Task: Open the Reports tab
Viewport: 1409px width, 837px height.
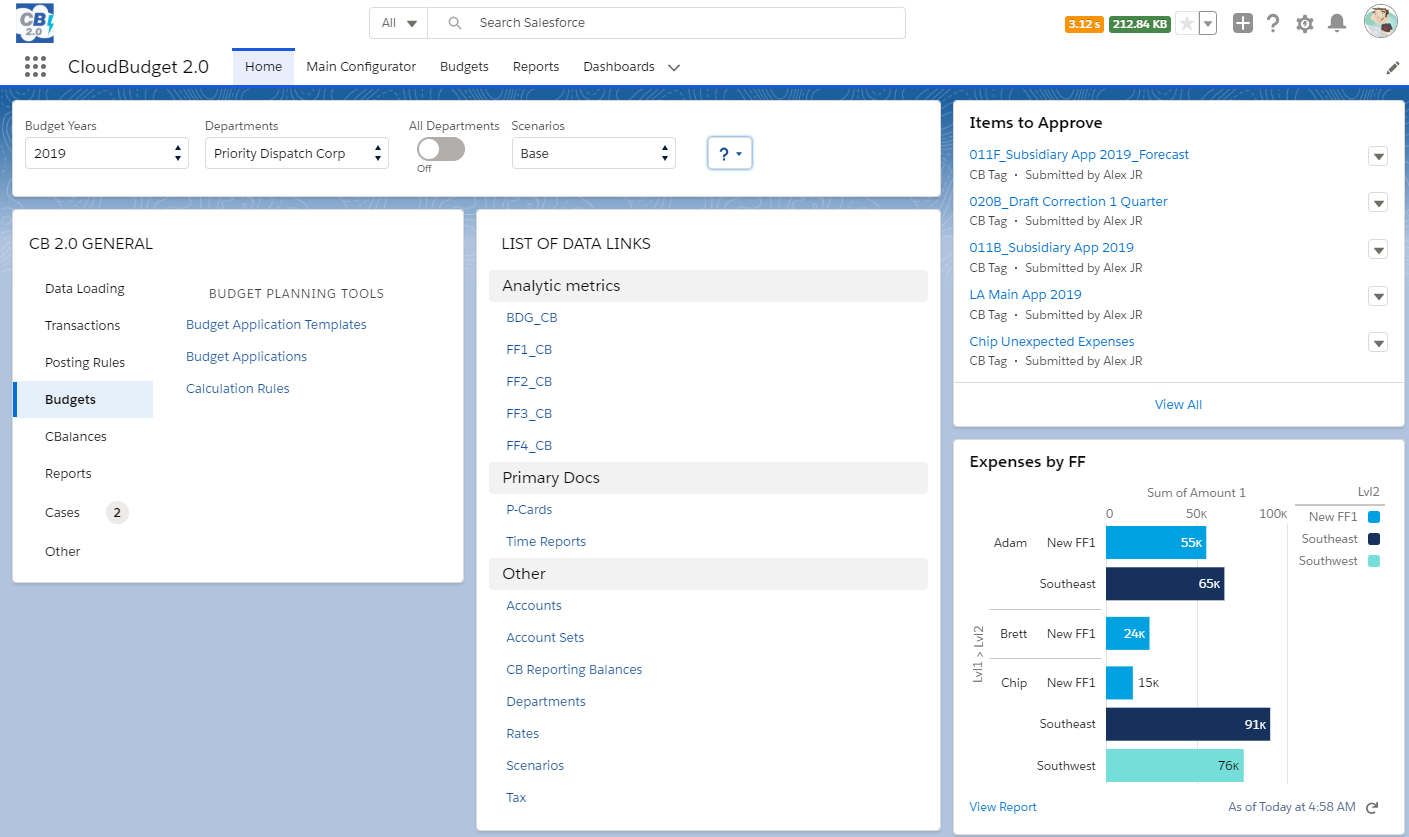Action: pos(535,66)
